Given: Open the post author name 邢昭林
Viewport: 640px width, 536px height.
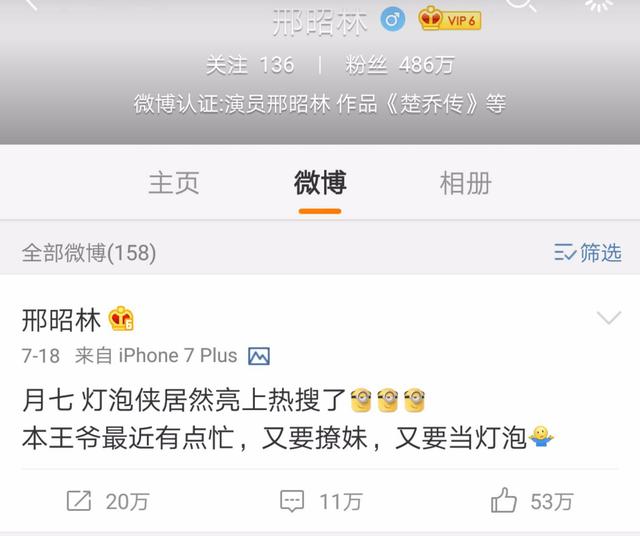Looking at the screenshot, I should 61,320.
